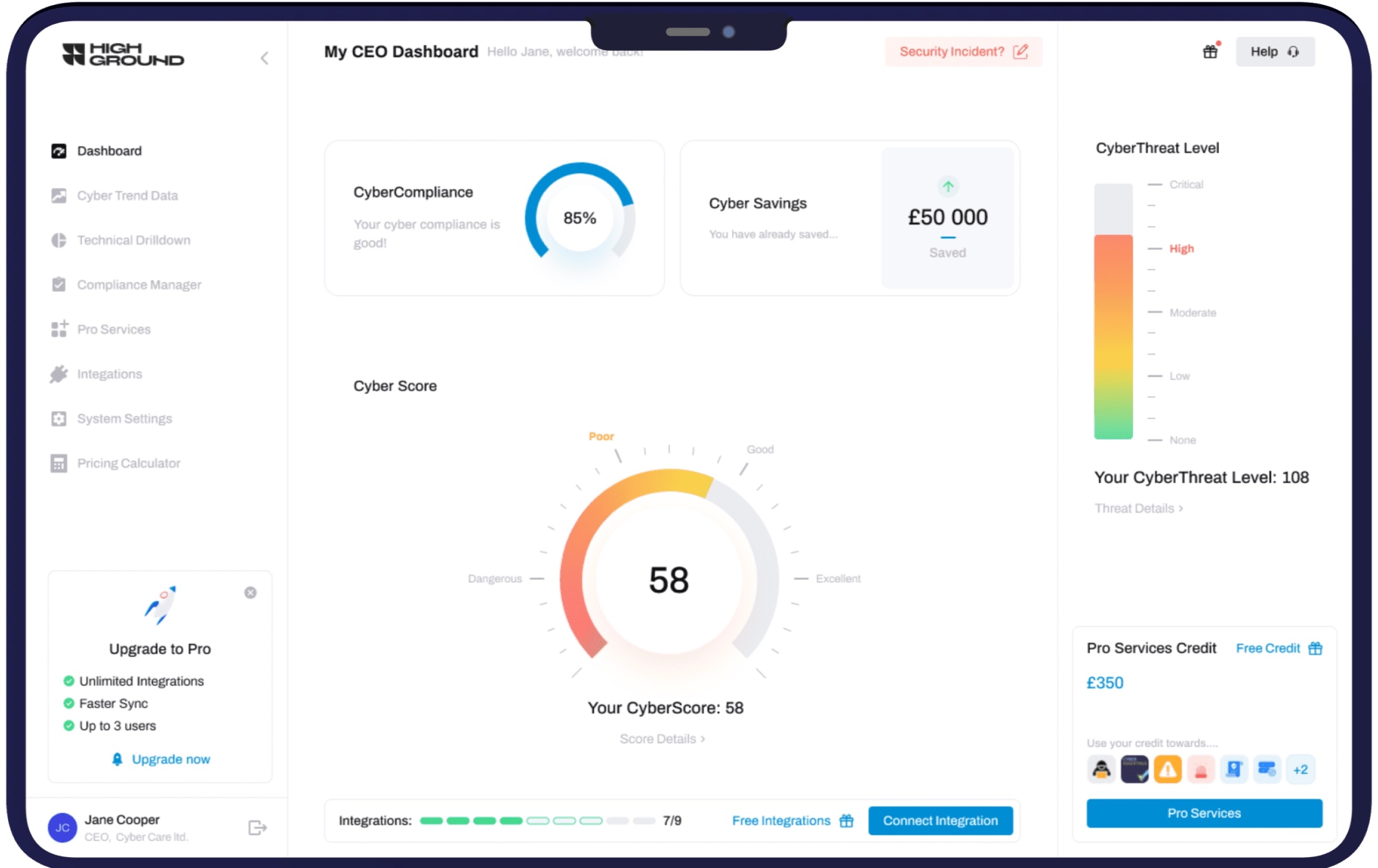This screenshot has height=868, width=1378.
Task: Select Pro Services in the sidebar
Action: (114, 329)
